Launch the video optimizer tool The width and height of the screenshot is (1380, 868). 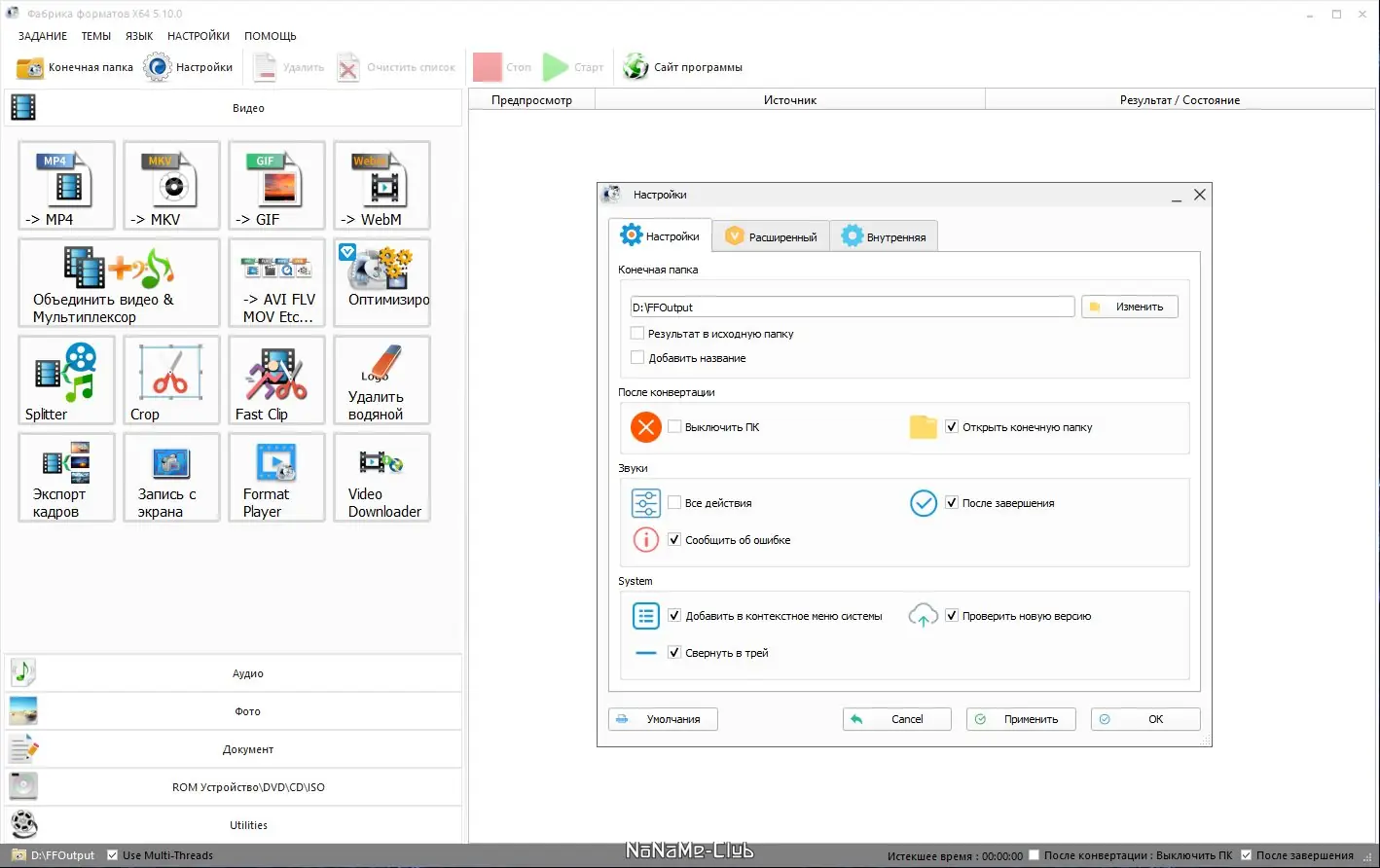click(x=381, y=282)
